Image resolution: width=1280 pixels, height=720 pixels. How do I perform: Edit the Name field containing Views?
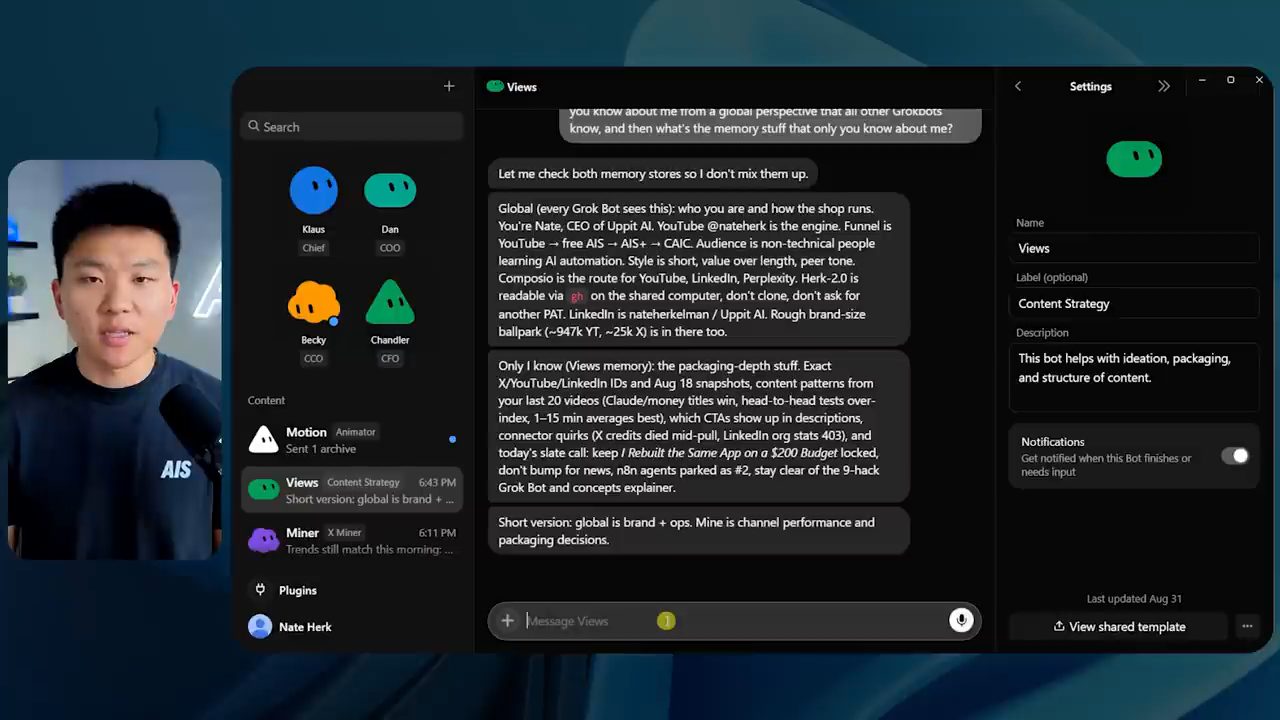(x=1134, y=248)
